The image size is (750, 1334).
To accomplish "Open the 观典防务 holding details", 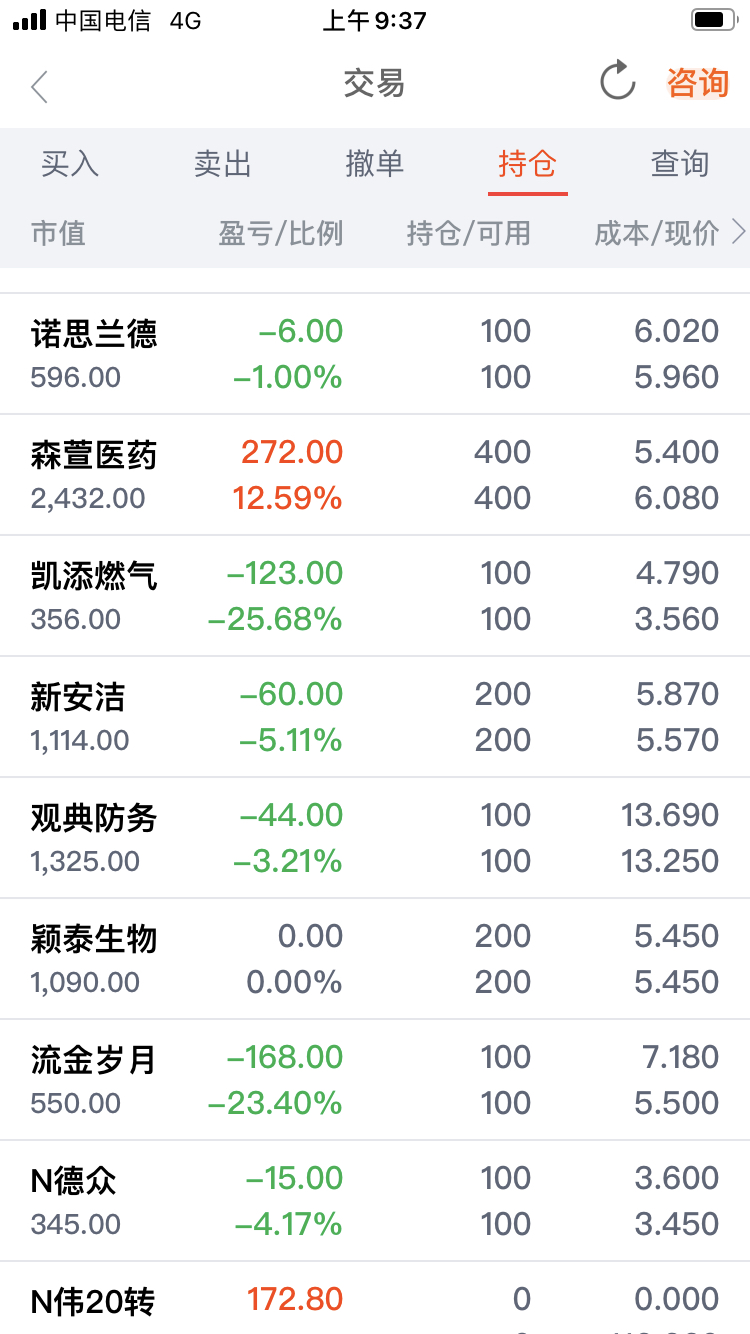I will [375, 838].
